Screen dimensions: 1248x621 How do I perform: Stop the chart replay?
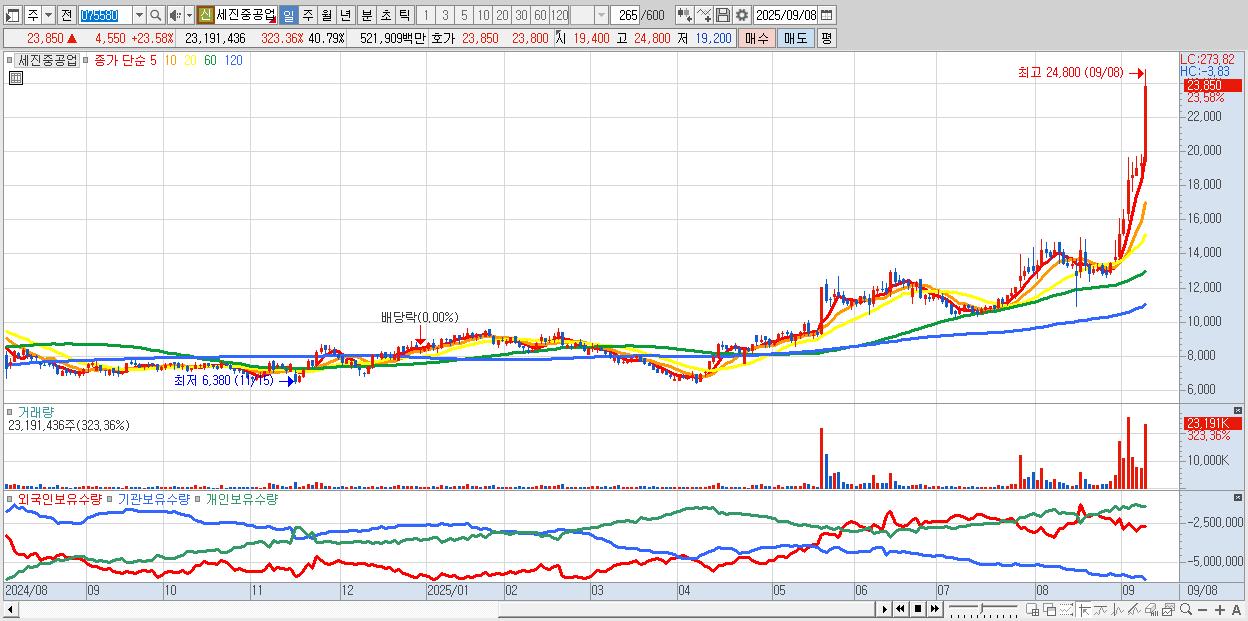tap(918, 609)
